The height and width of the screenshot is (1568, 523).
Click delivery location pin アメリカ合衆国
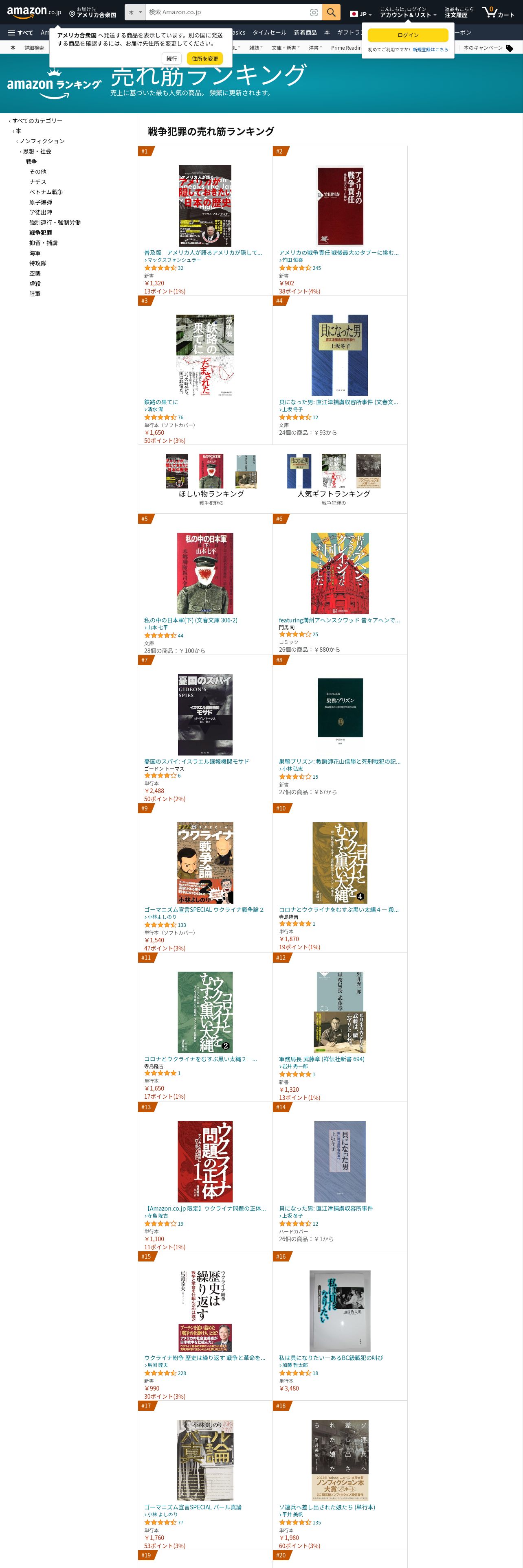tap(92, 12)
